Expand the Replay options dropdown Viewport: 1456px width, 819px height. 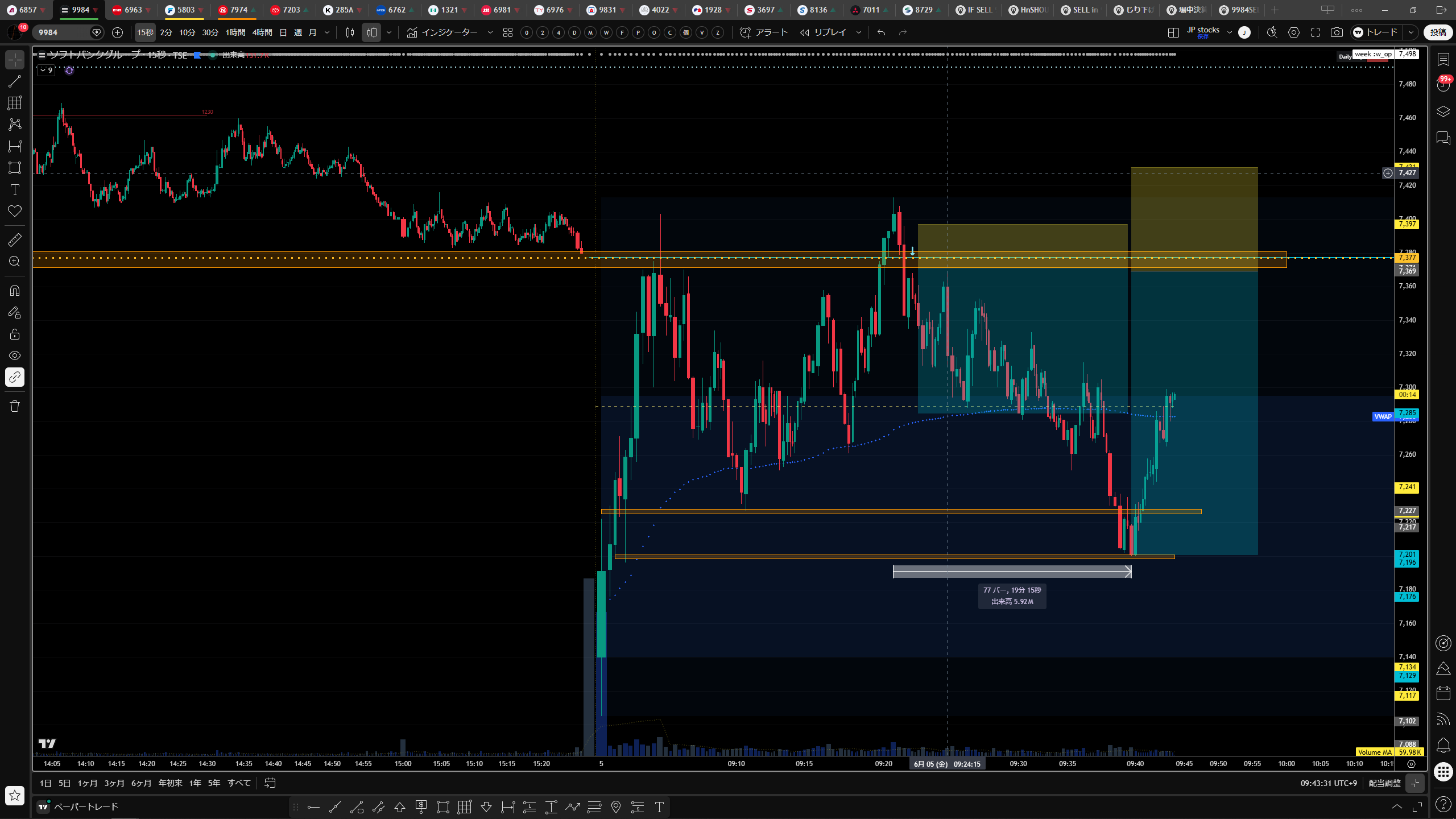coord(859,32)
